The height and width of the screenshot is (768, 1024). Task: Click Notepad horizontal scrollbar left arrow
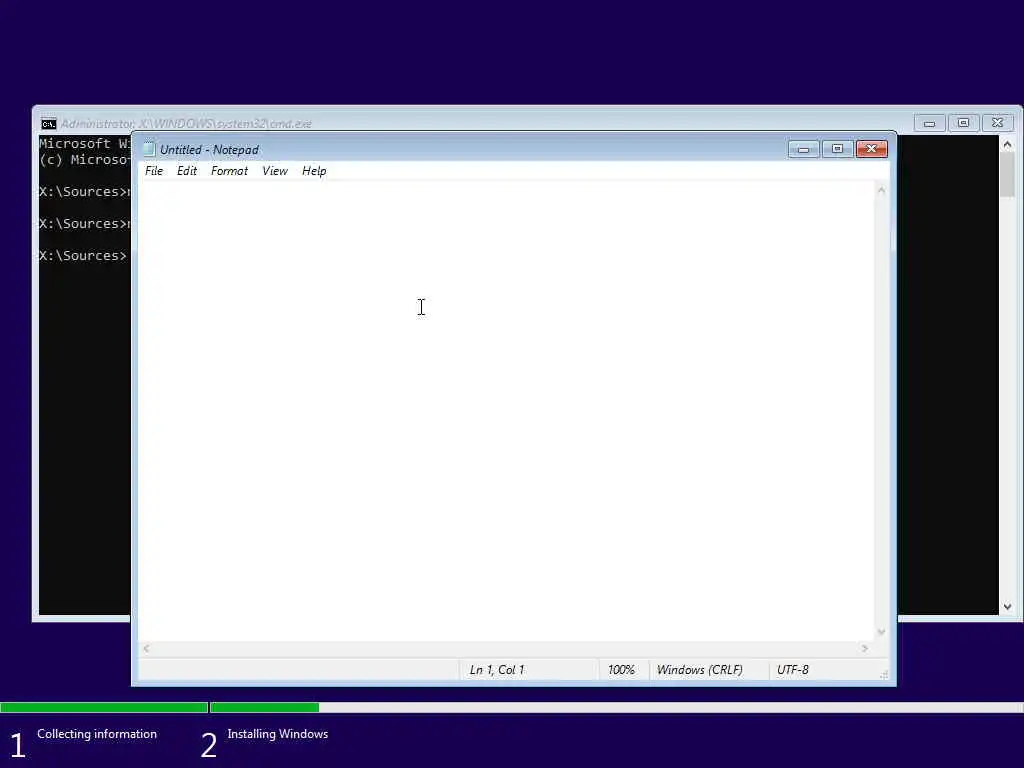[x=146, y=648]
